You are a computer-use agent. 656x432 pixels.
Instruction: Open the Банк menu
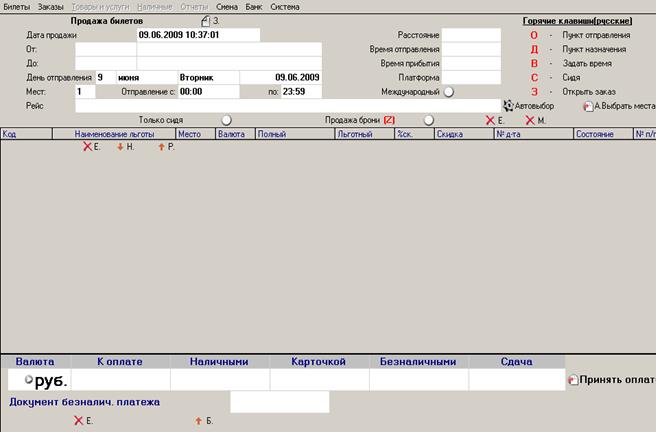254,7
